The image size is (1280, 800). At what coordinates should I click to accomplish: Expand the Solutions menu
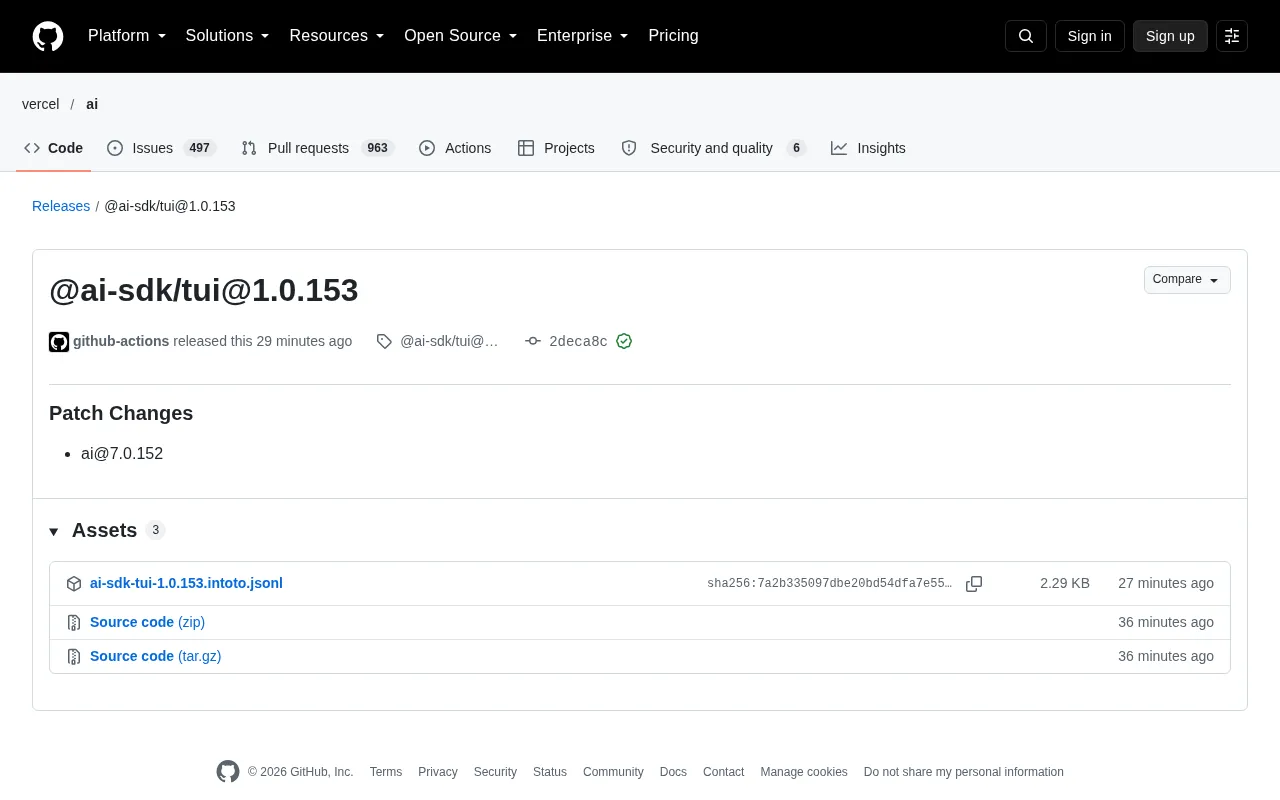pyautogui.click(x=228, y=36)
